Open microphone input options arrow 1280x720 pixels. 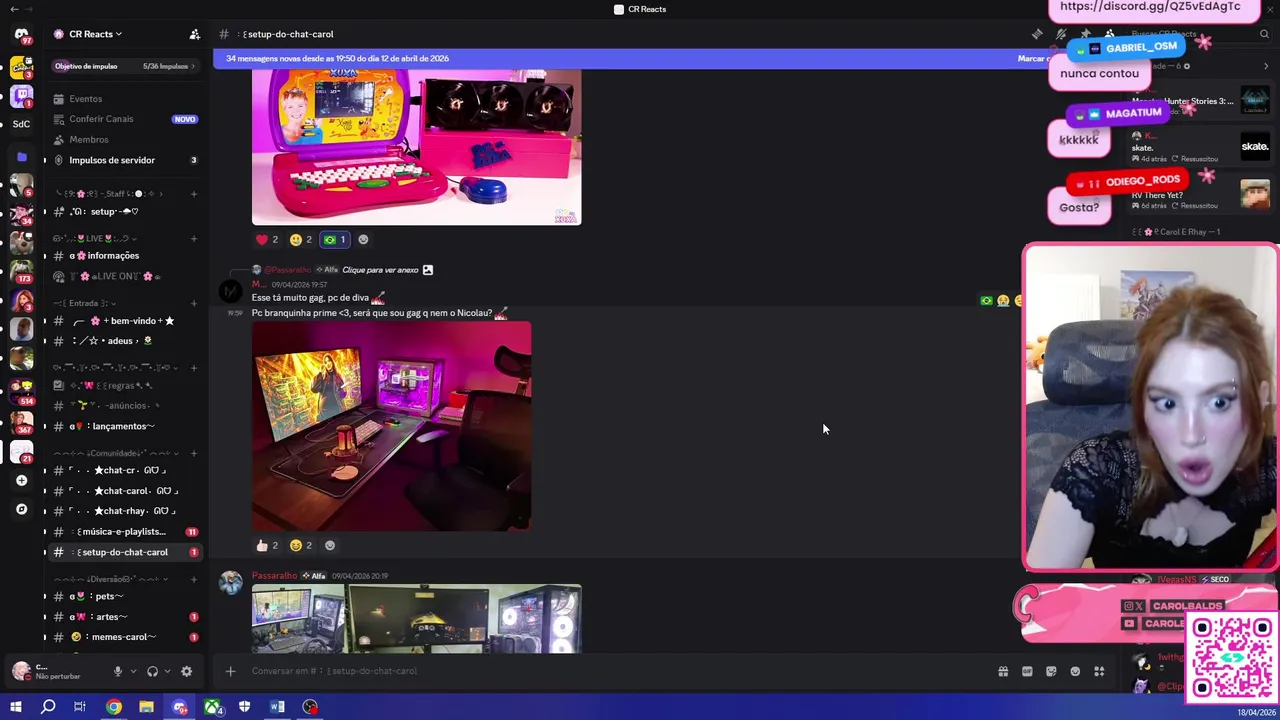point(133,671)
